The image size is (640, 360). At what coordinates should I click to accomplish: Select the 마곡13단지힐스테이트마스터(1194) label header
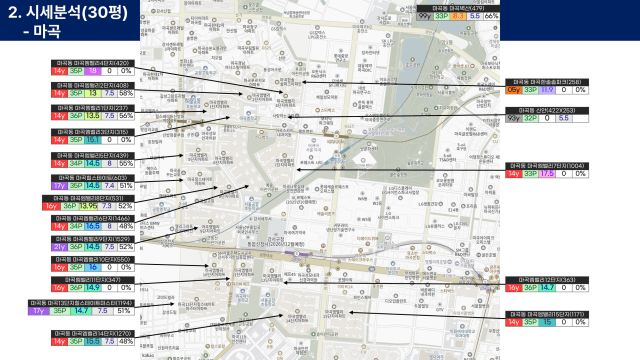point(81,303)
